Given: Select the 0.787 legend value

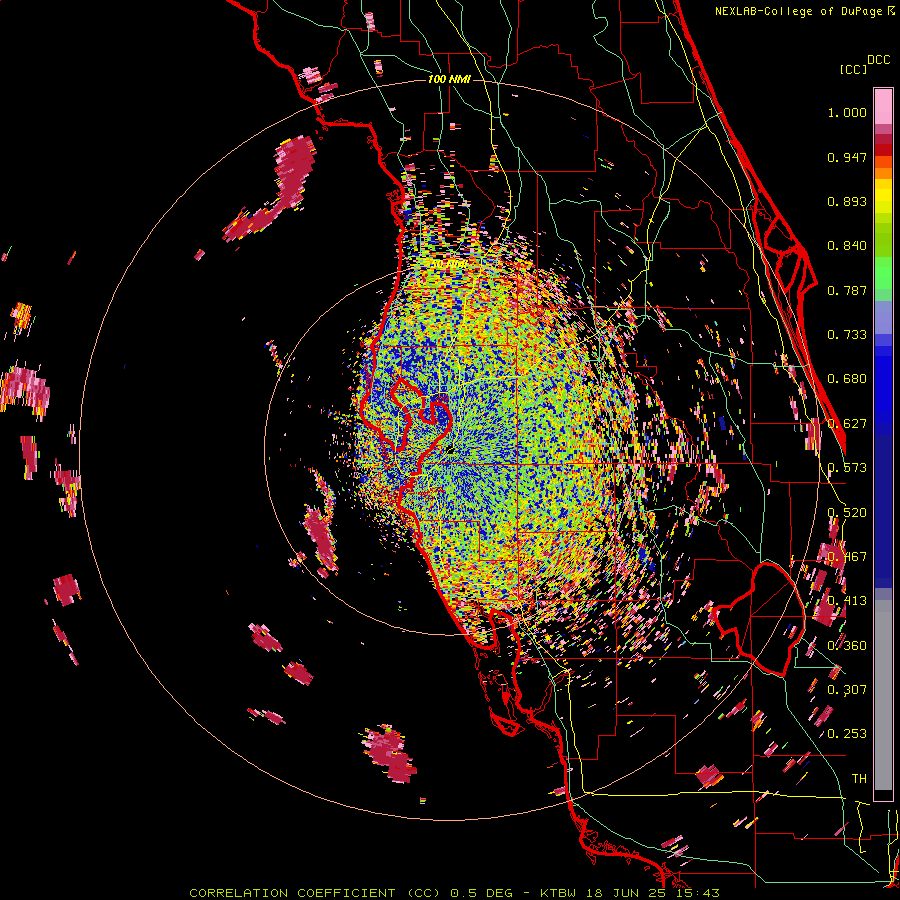Looking at the screenshot, I should 847,290.
